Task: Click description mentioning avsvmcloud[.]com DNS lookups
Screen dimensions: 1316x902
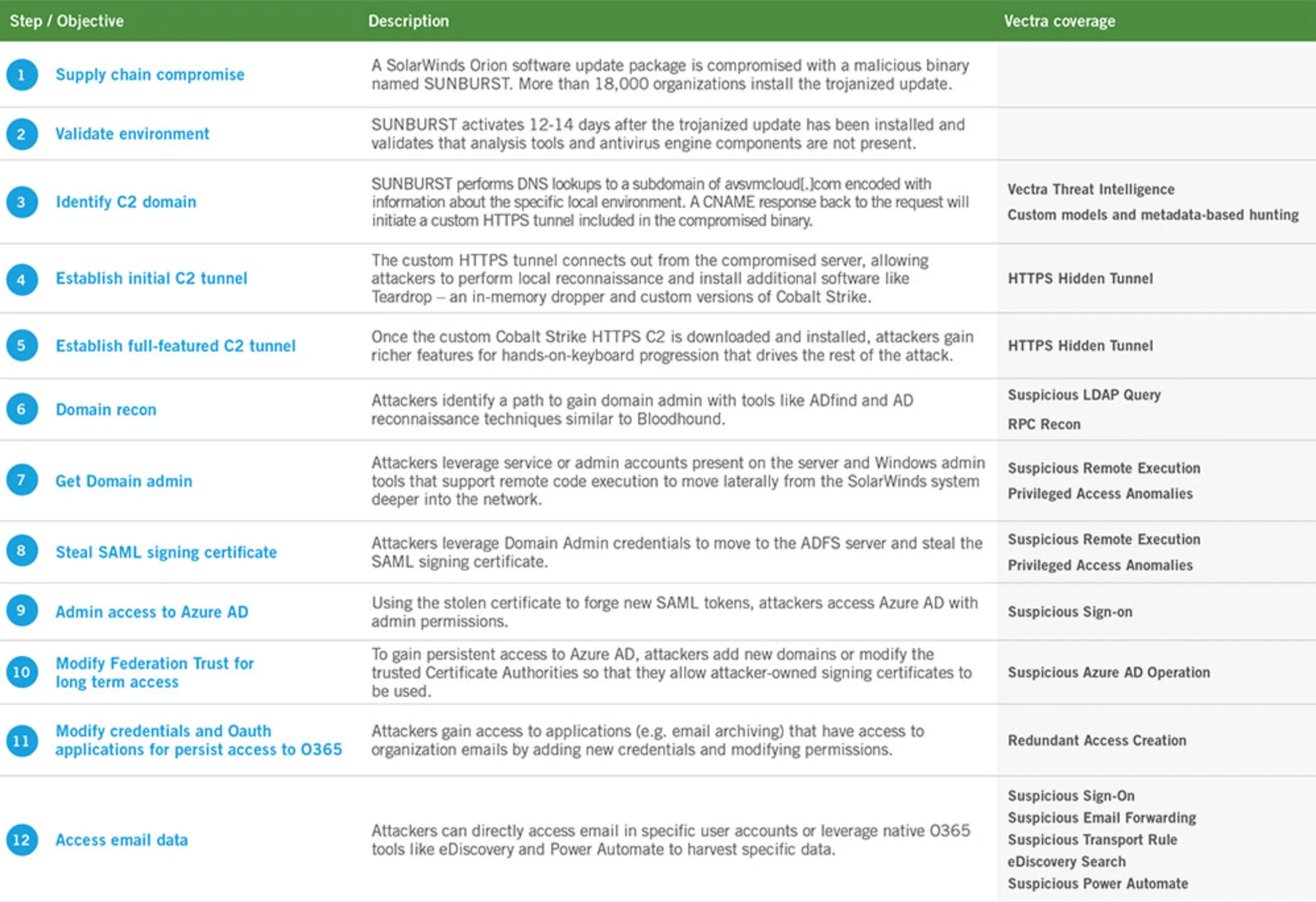Action: pos(670,202)
